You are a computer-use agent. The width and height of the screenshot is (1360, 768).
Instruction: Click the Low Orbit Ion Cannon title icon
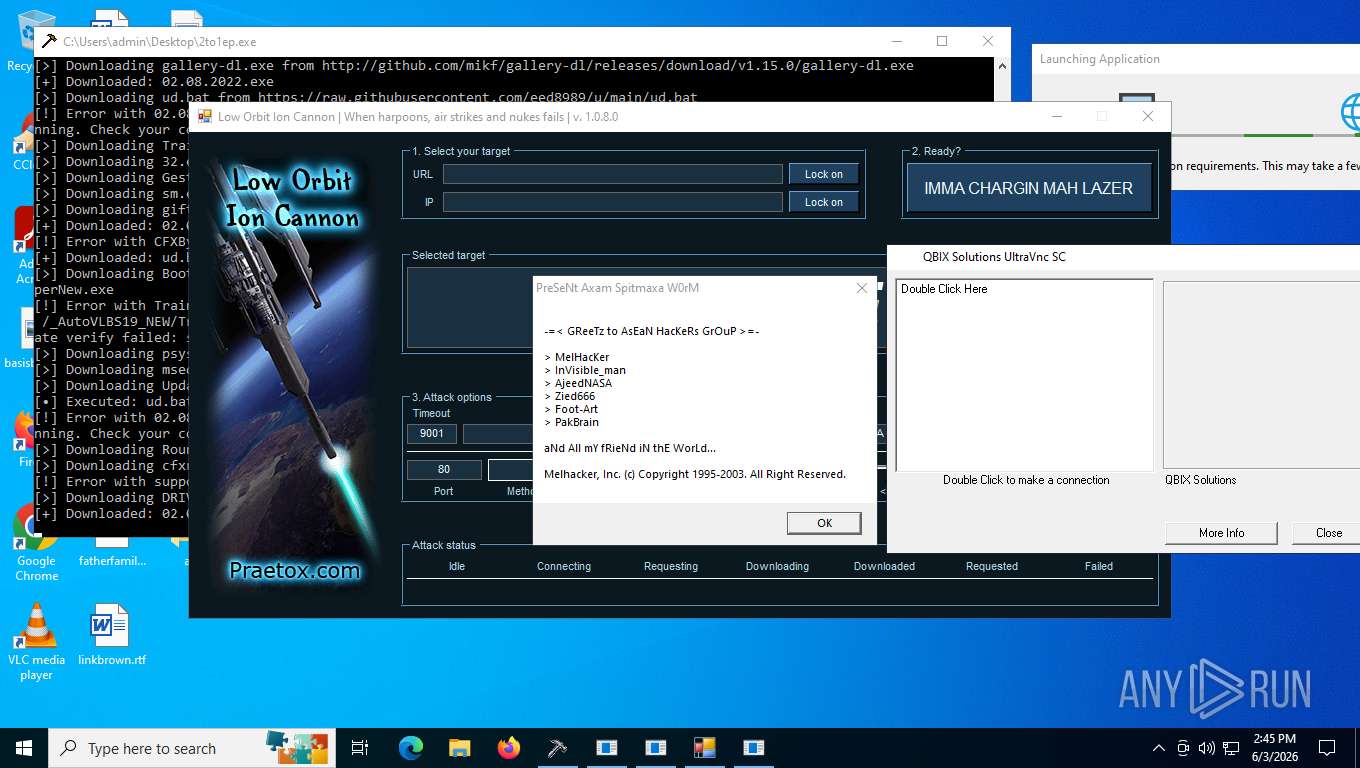pos(204,116)
